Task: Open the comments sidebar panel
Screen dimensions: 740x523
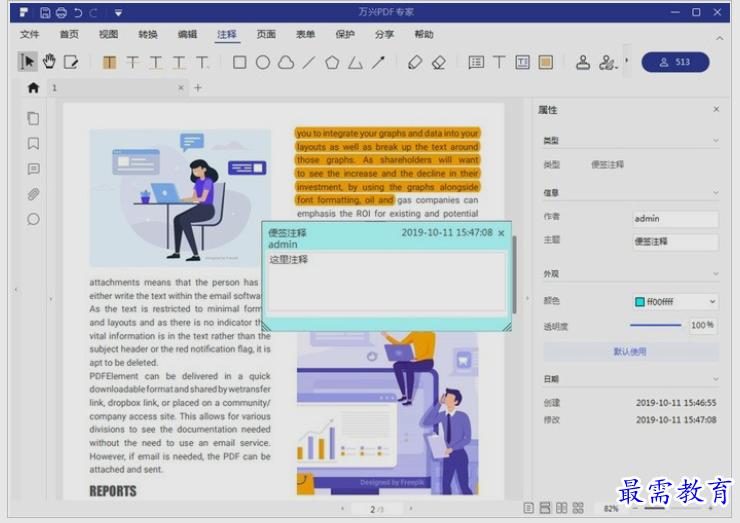Action: pos(34,169)
